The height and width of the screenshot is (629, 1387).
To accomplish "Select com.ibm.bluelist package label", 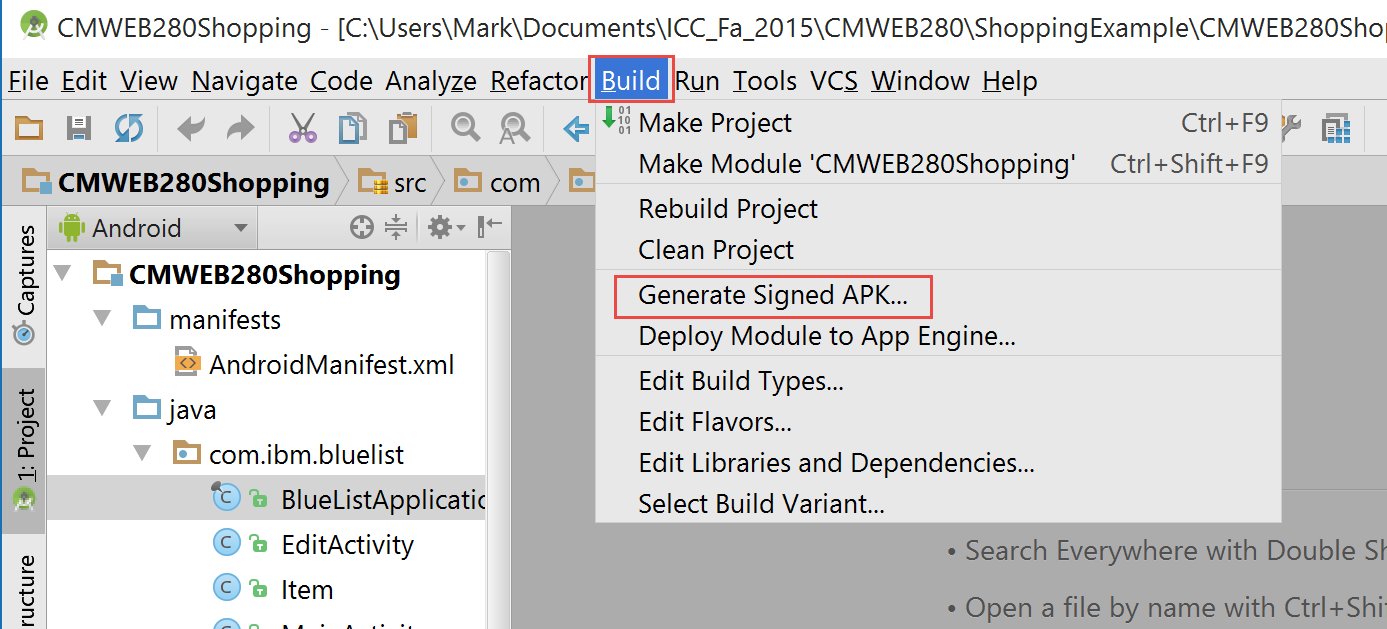I will pyautogui.click(x=306, y=454).
